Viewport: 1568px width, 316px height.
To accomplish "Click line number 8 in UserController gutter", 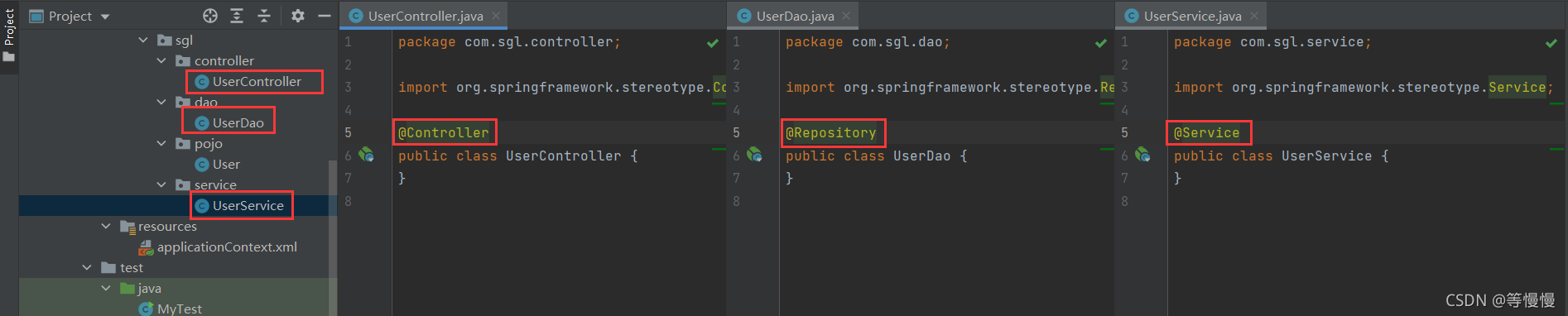I will click(349, 201).
